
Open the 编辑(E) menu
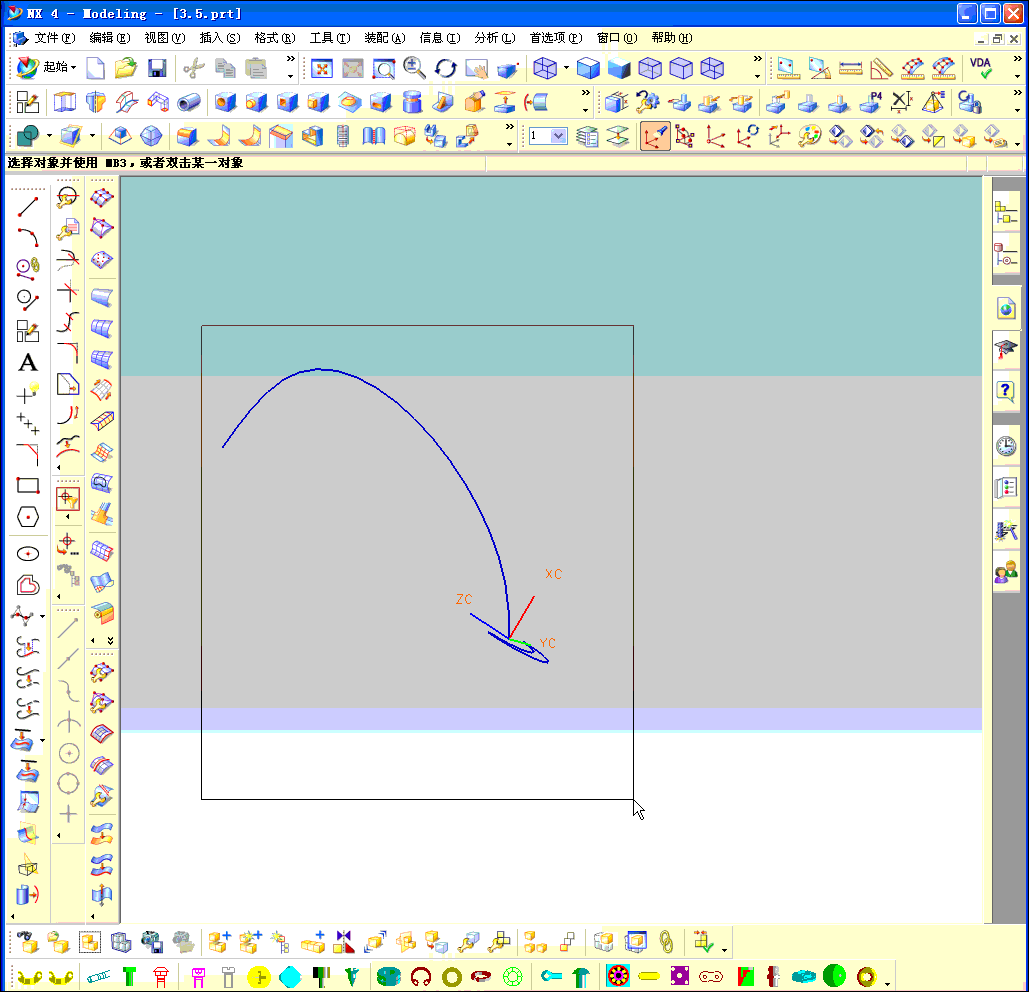point(110,38)
